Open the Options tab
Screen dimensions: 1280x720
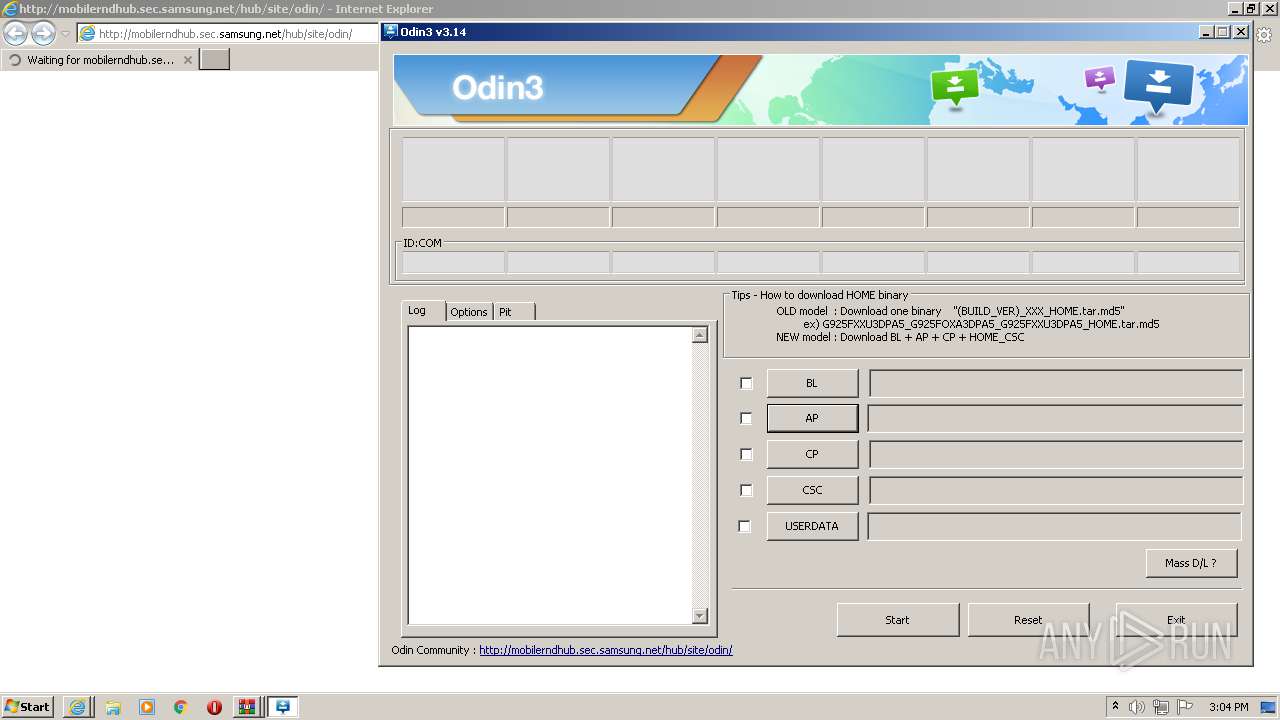469,312
